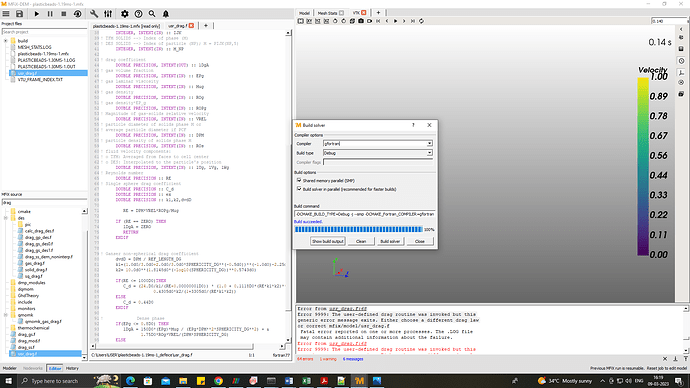Open the main hamburger menu
The width and height of the screenshot is (690, 388).
pyautogui.click(x=6, y=14)
